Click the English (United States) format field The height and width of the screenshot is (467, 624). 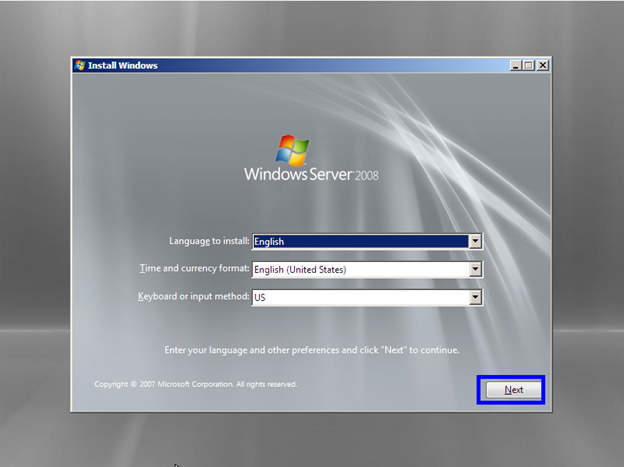click(x=367, y=270)
